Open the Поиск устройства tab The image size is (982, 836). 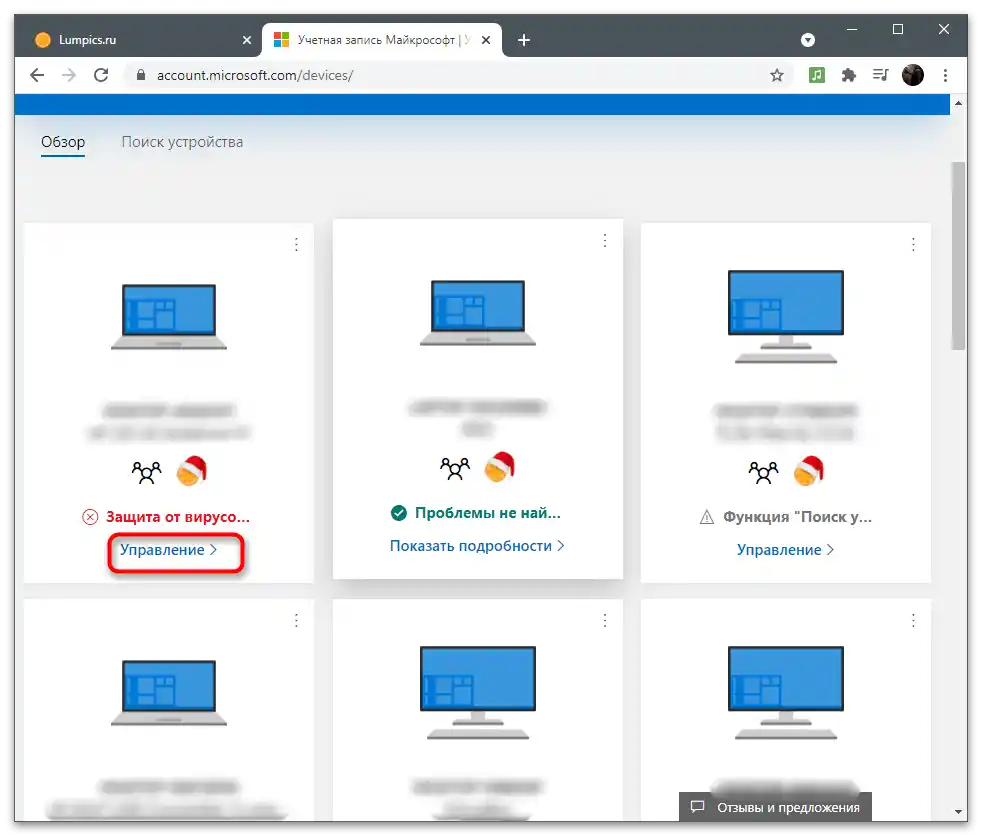pyautogui.click(x=182, y=142)
